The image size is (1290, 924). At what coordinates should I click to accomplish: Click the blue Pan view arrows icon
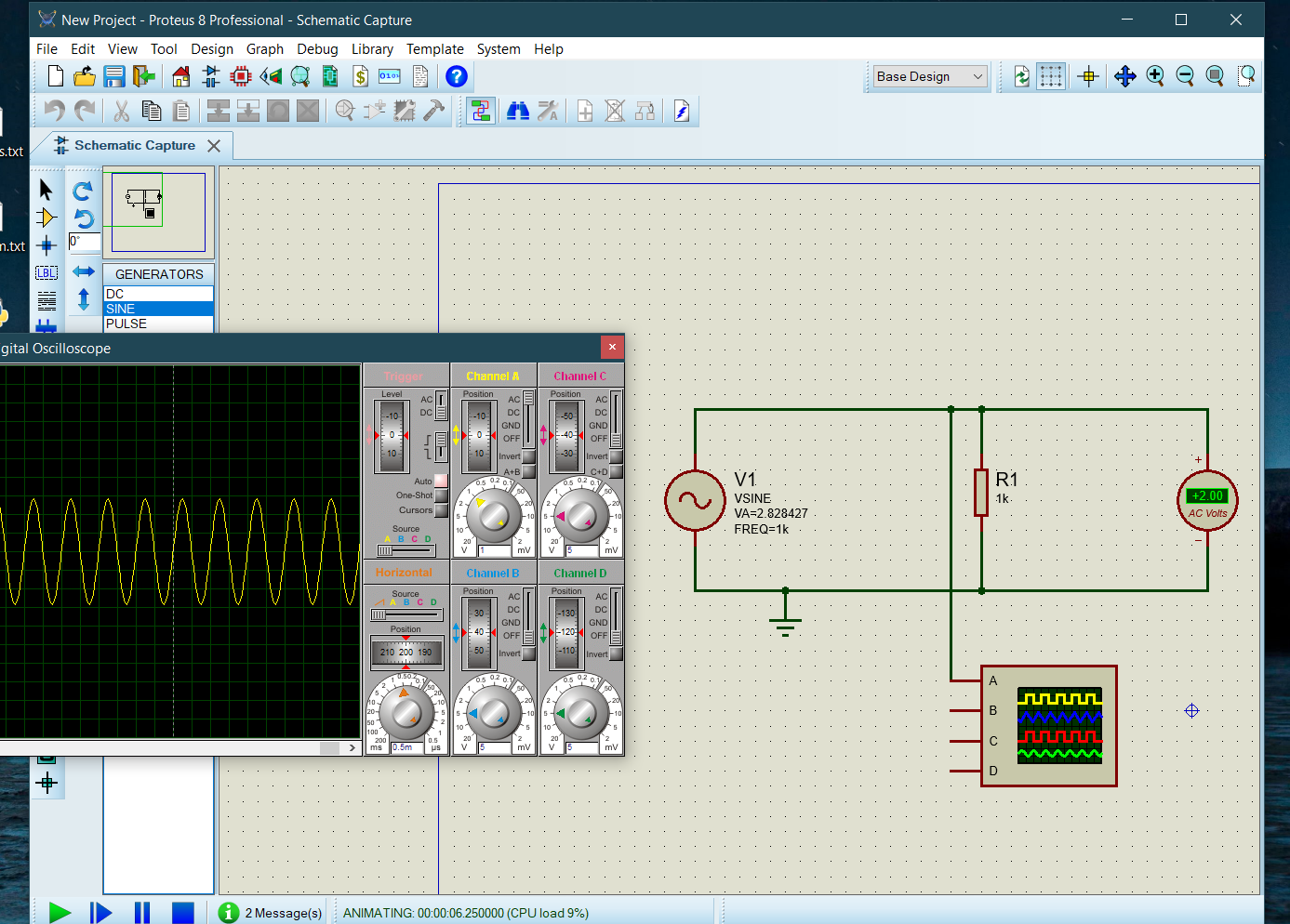1125,76
